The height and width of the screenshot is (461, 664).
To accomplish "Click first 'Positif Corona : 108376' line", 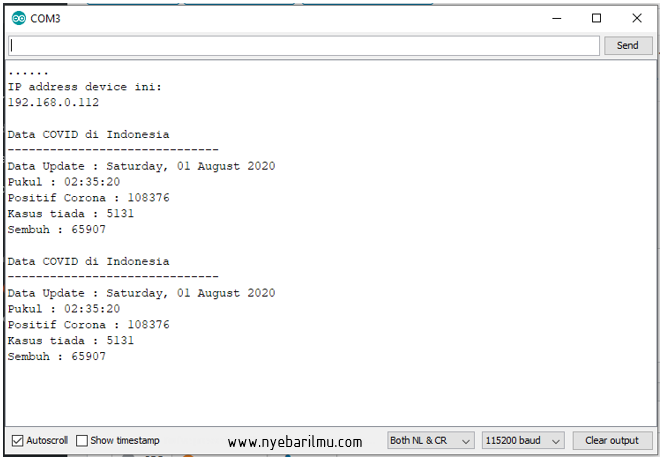I will (89, 198).
